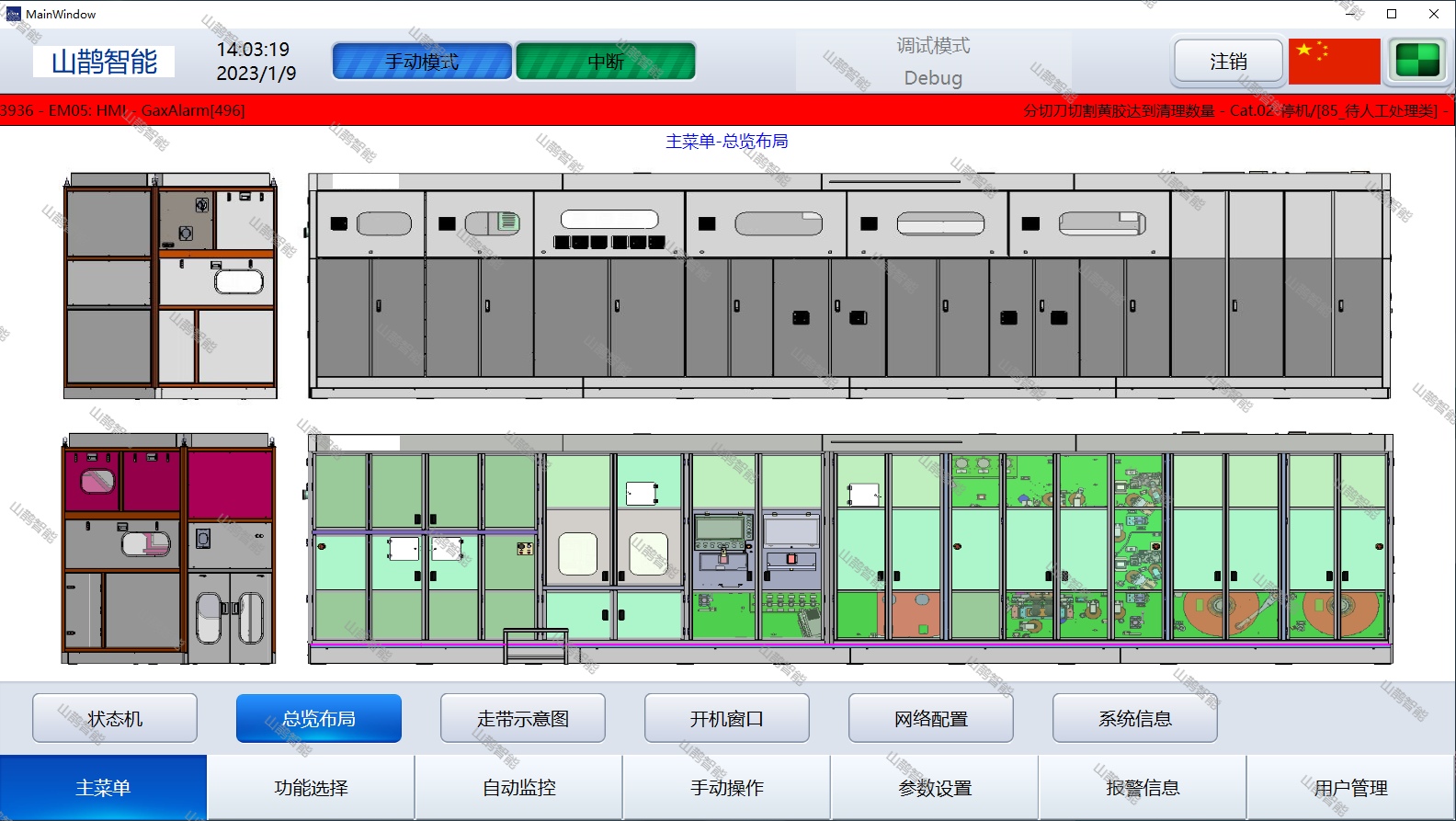The height and width of the screenshot is (821, 1456).
Task: Toggle the green 中断 interrupt button
Action: (606, 62)
